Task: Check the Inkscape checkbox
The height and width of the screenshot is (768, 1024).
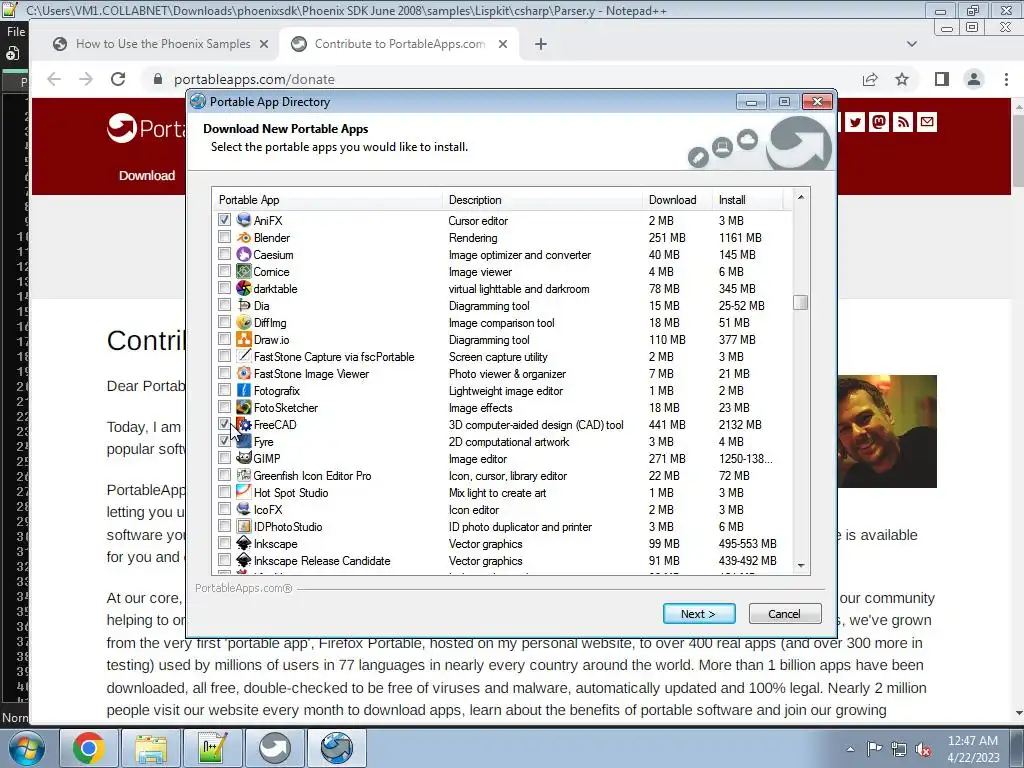Action: tap(225, 542)
